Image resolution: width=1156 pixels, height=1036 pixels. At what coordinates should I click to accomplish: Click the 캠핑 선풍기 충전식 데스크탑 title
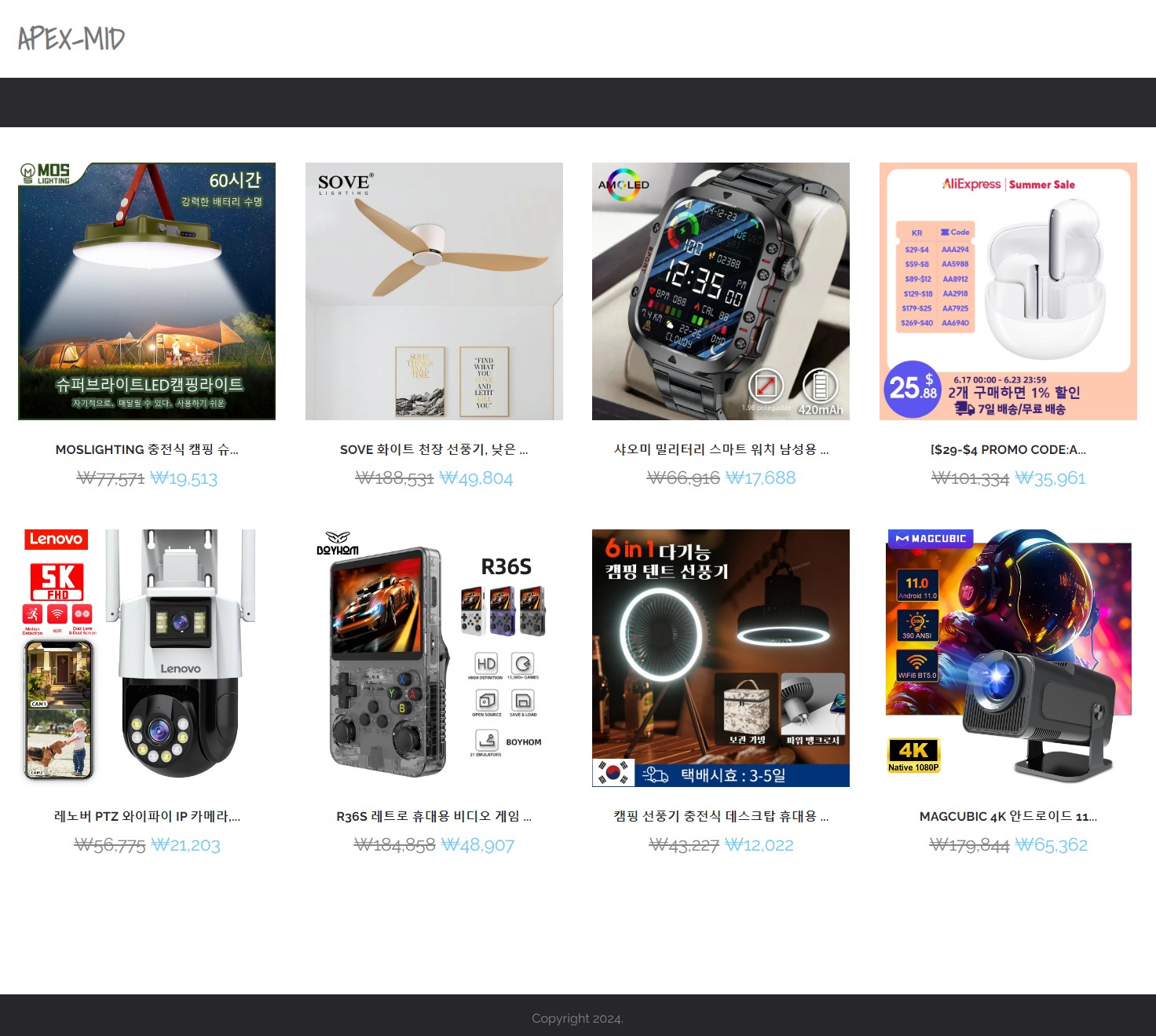click(x=721, y=816)
